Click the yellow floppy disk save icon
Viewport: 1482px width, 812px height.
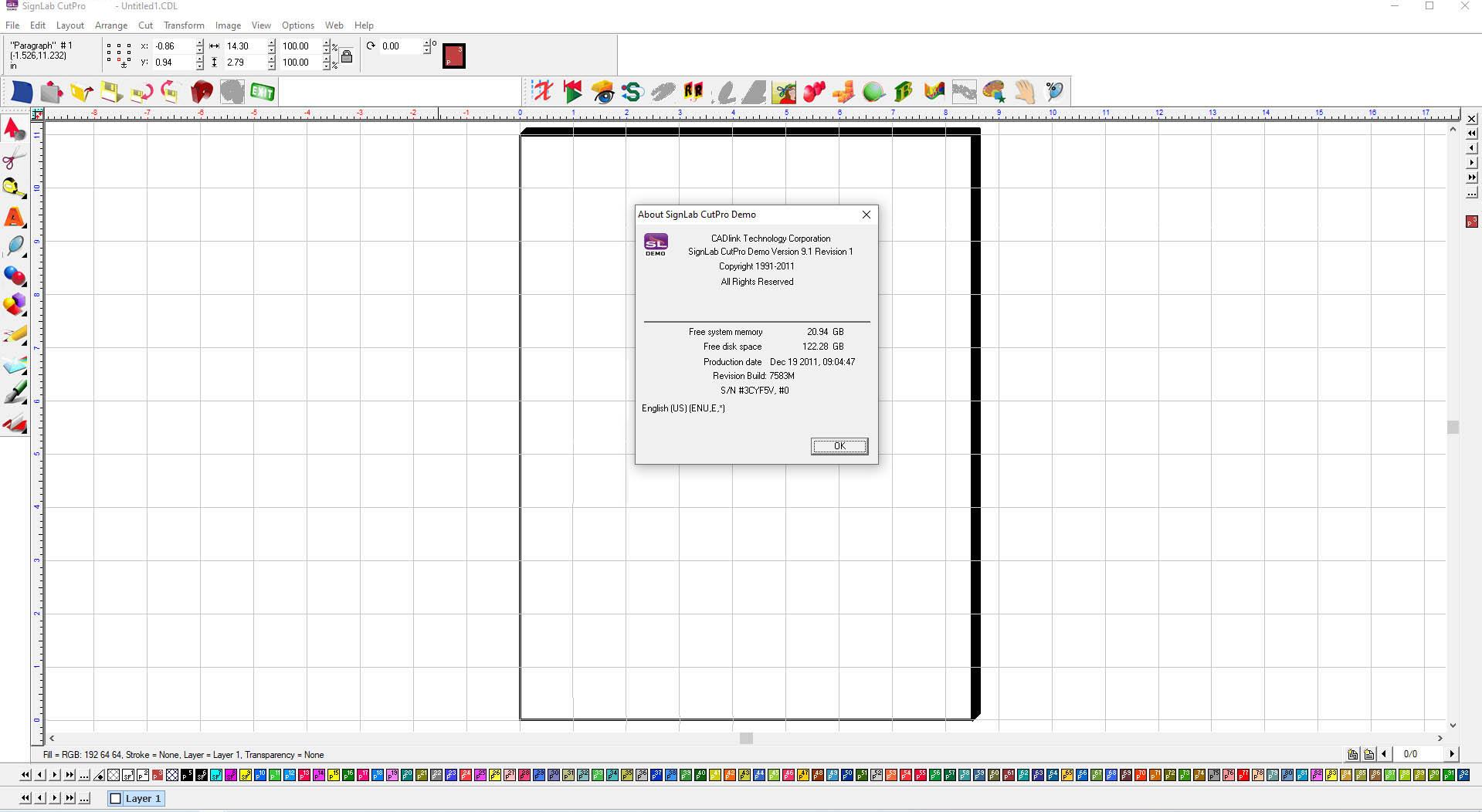tap(111, 93)
